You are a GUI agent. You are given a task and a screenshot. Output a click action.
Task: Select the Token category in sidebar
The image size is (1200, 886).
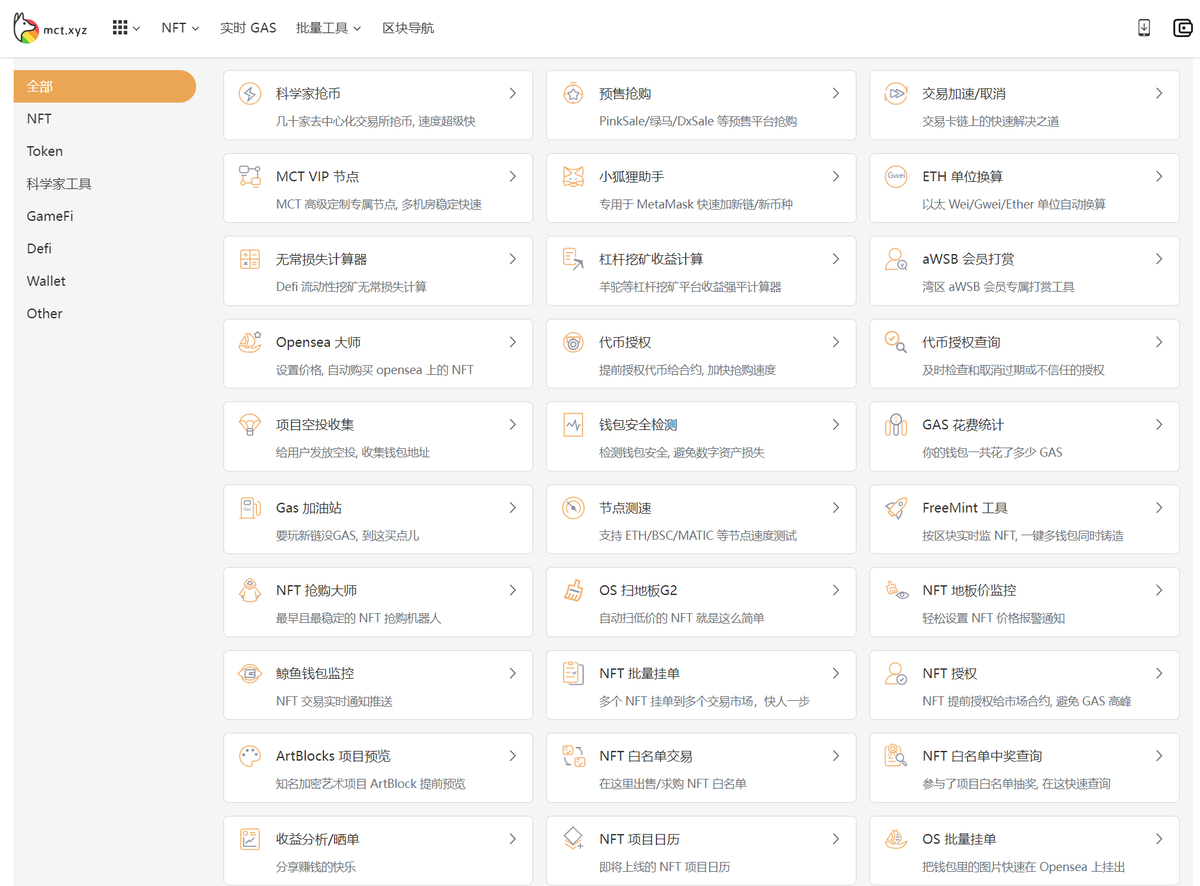tap(45, 151)
